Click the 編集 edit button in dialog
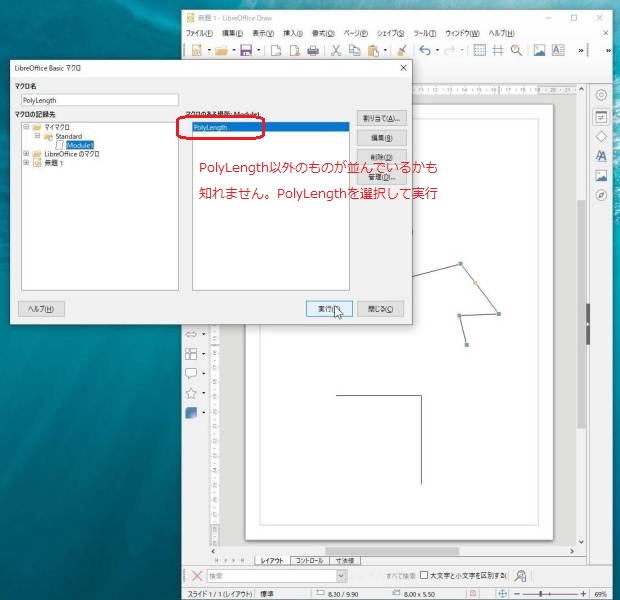 [382, 138]
